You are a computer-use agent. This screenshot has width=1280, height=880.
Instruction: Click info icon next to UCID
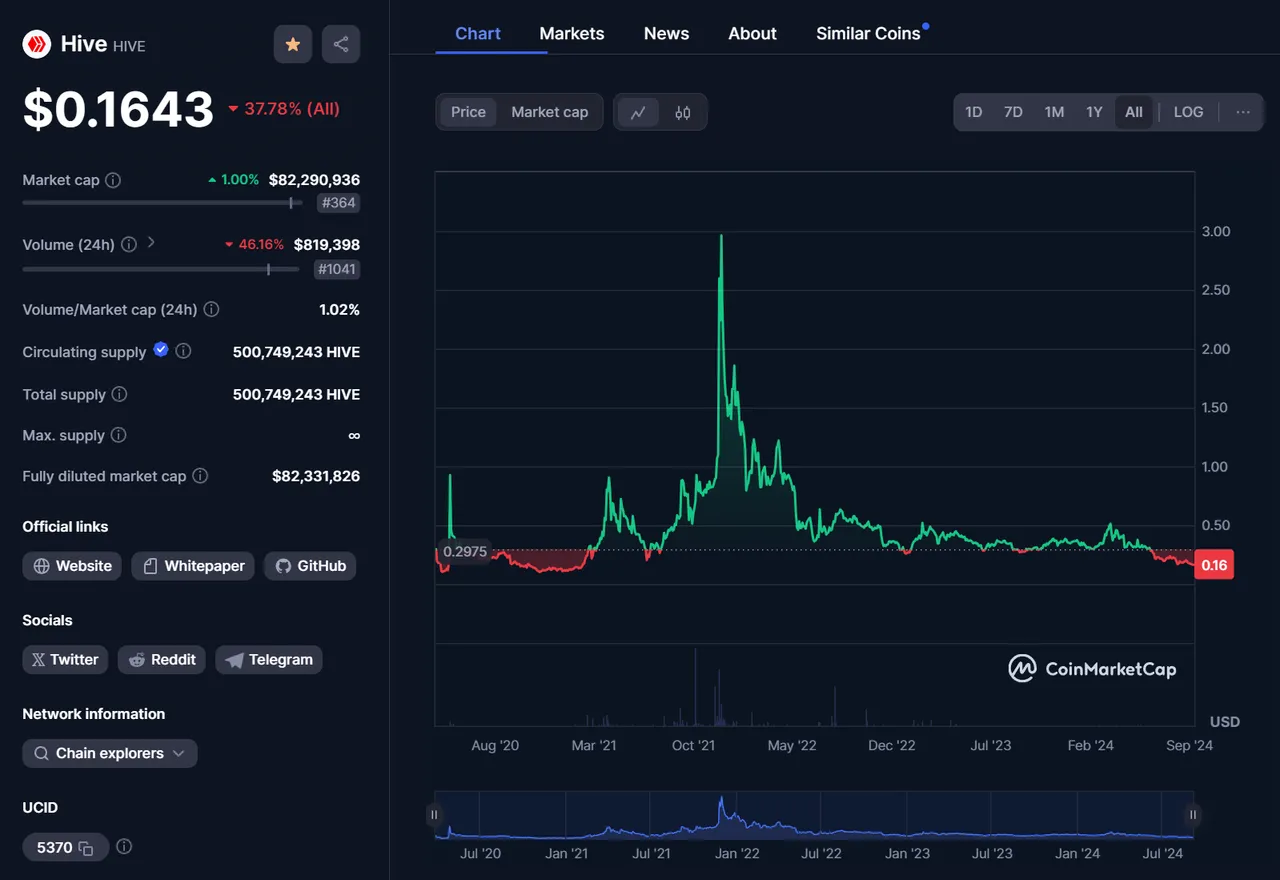click(x=124, y=846)
